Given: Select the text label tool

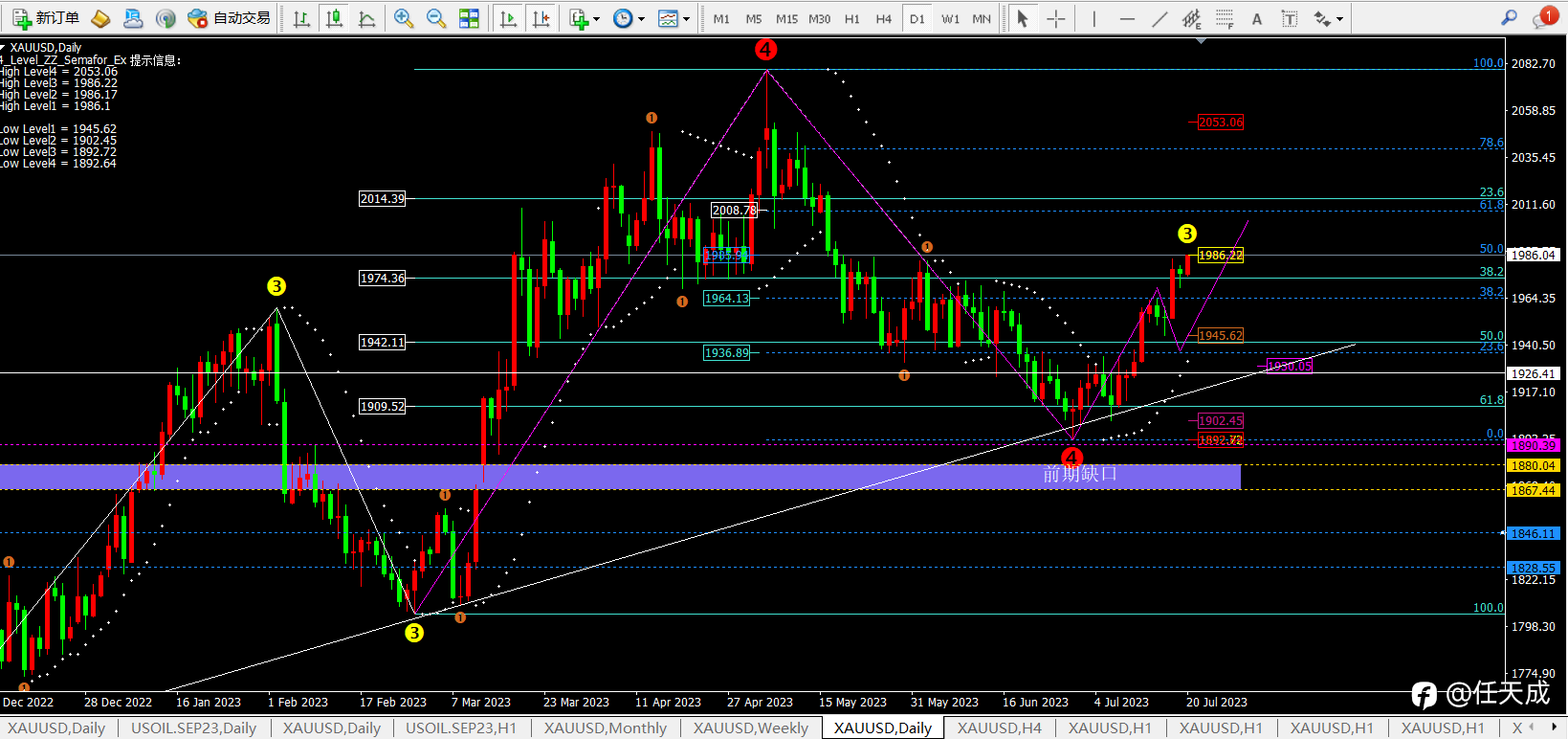Looking at the screenshot, I should [1290, 18].
